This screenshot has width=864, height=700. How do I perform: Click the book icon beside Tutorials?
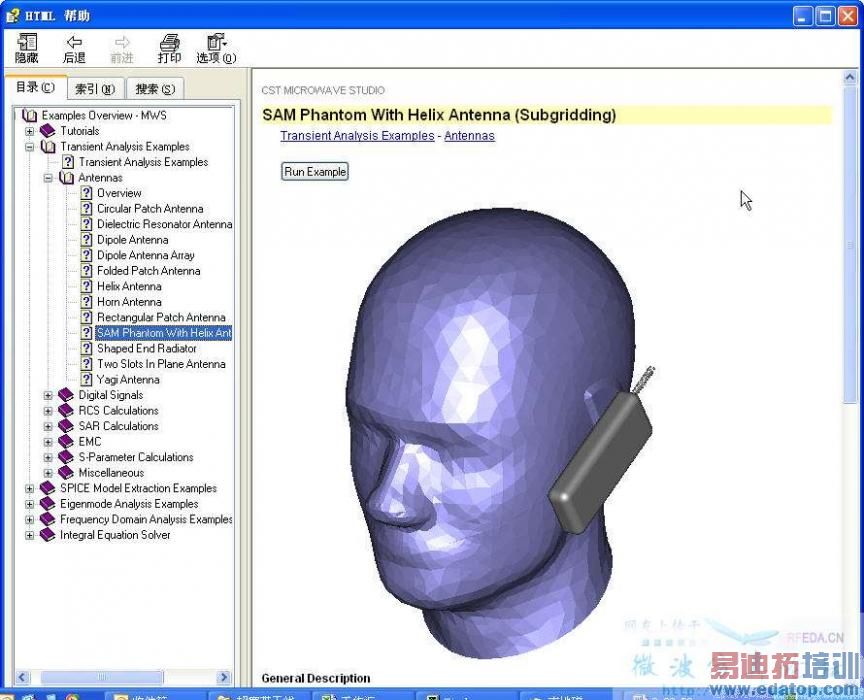click(x=48, y=131)
